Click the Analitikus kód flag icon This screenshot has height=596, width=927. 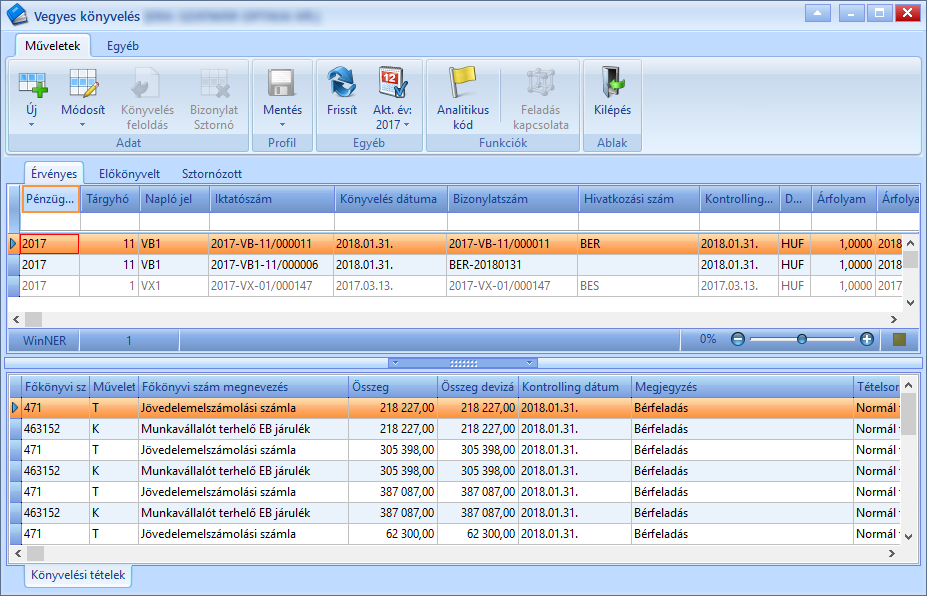point(462,82)
